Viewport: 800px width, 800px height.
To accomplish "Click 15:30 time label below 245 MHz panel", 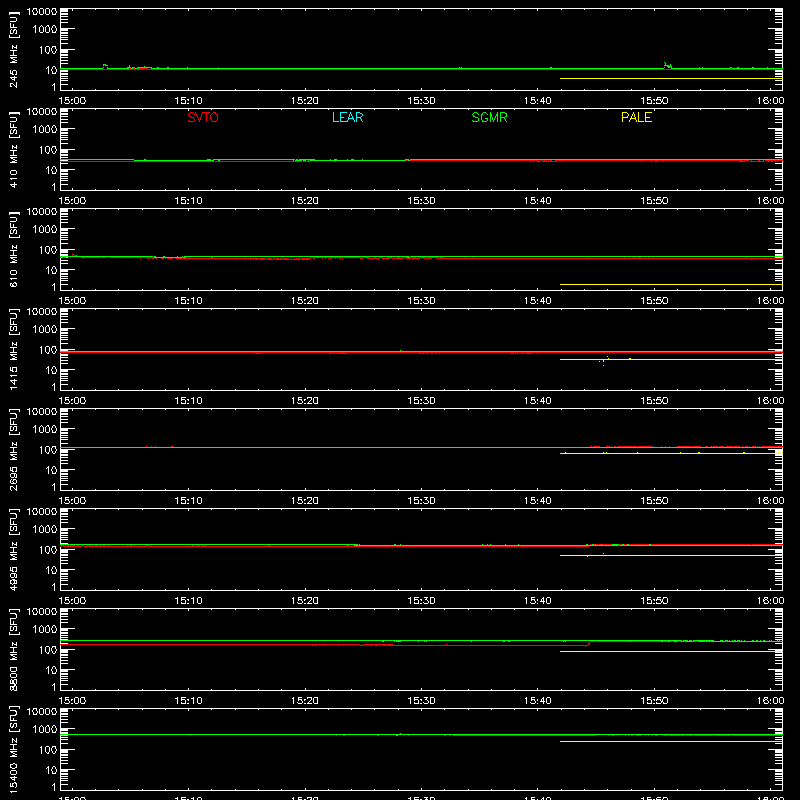I will tap(421, 101).
